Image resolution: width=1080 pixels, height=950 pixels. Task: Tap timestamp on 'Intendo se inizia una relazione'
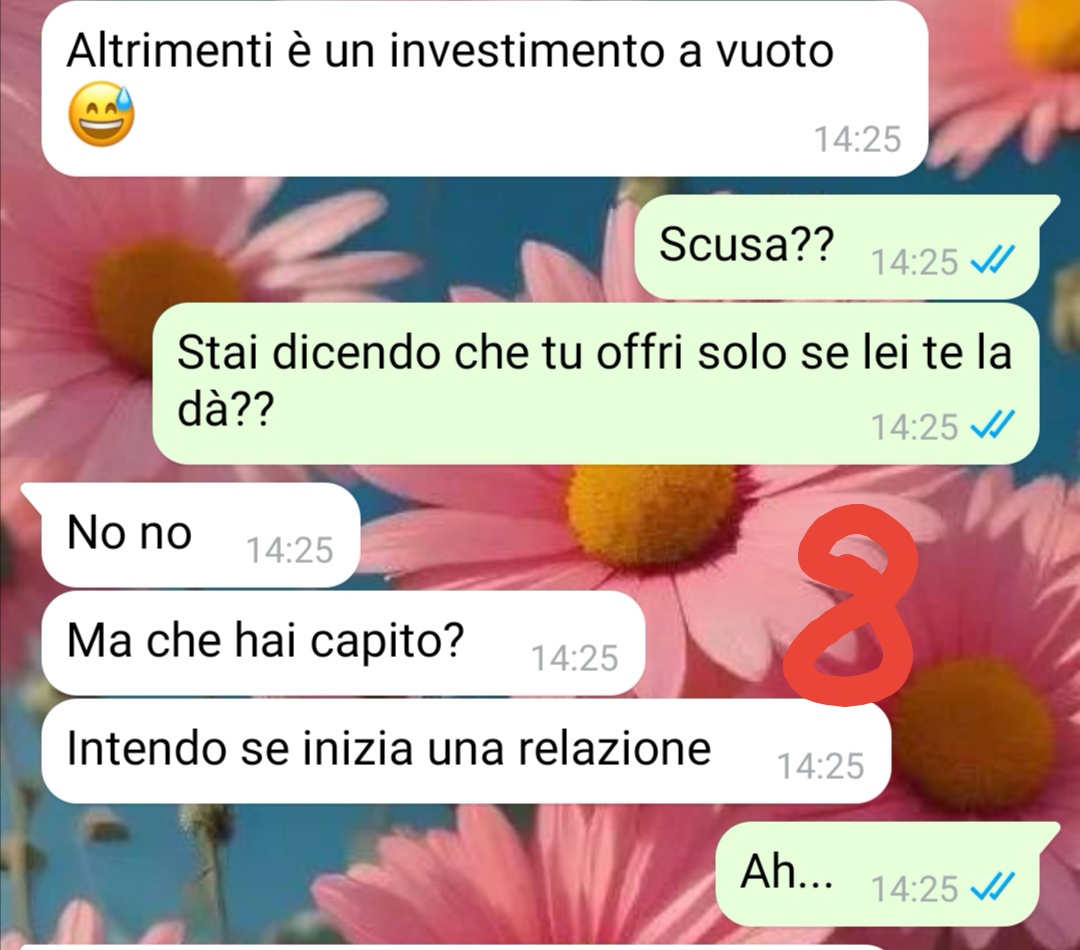pyautogui.click(x=820, y=765)
